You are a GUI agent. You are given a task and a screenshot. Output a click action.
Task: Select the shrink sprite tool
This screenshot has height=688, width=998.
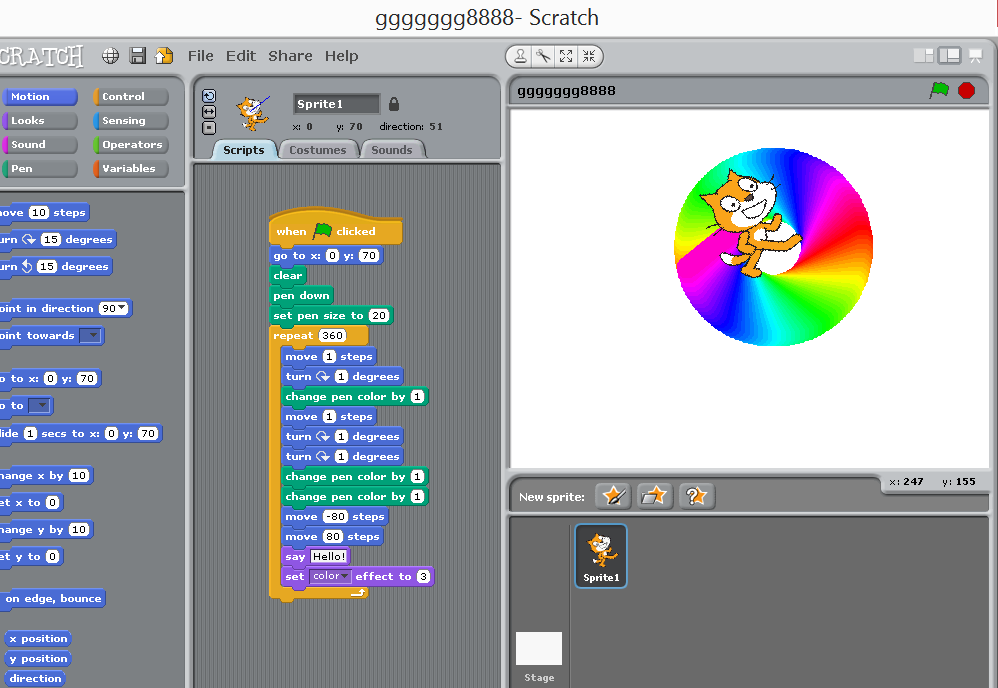point(589,56)
